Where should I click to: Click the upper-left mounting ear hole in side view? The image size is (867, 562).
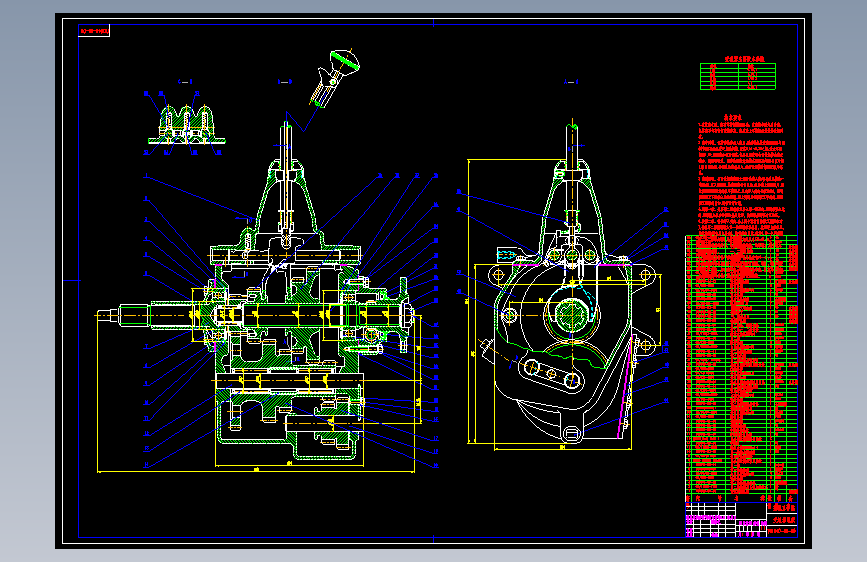[498, 274]
